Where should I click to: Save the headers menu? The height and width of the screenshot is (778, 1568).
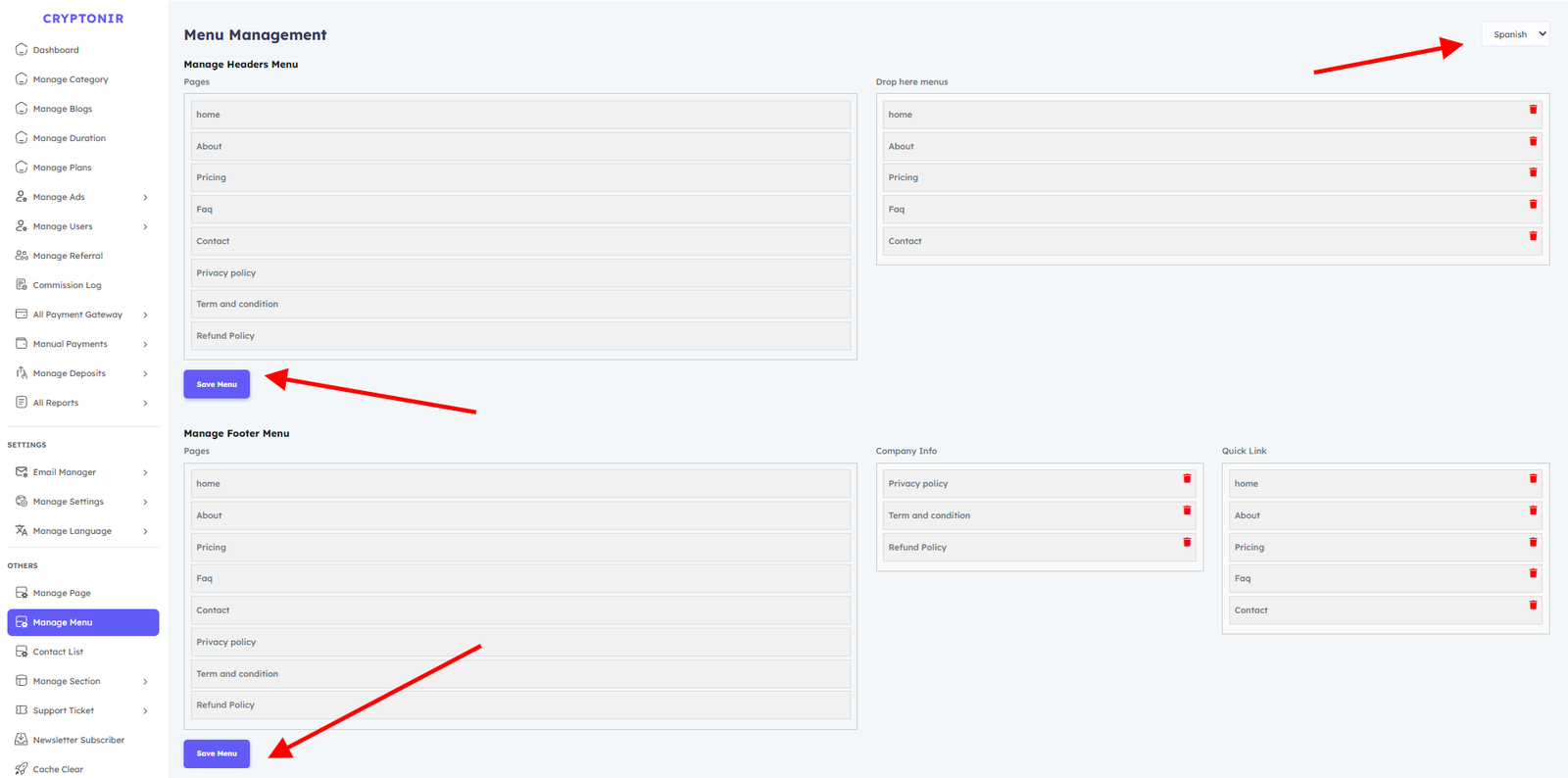(217, 384)
